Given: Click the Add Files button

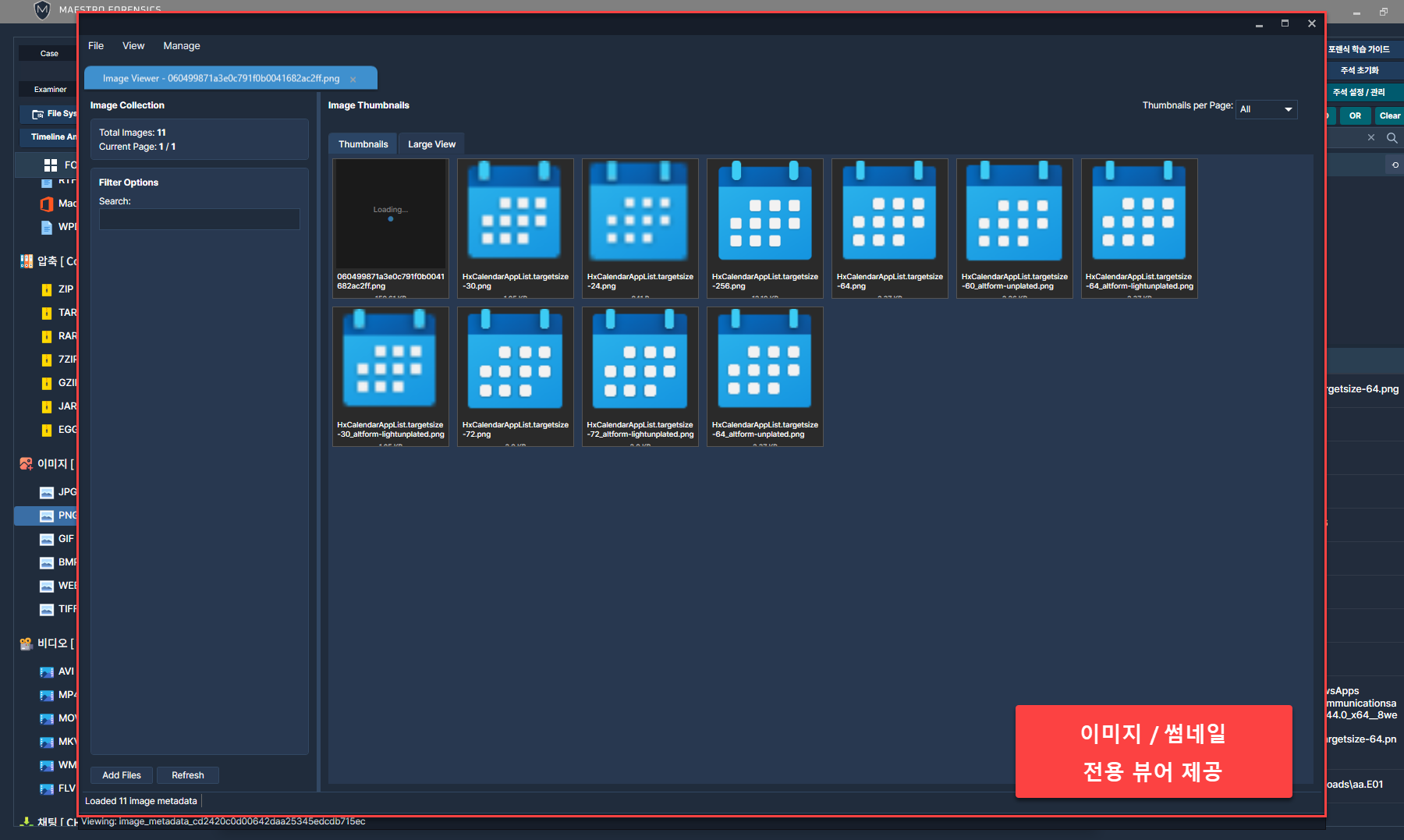Looking at the screenshot, I should tap(122, 775).
